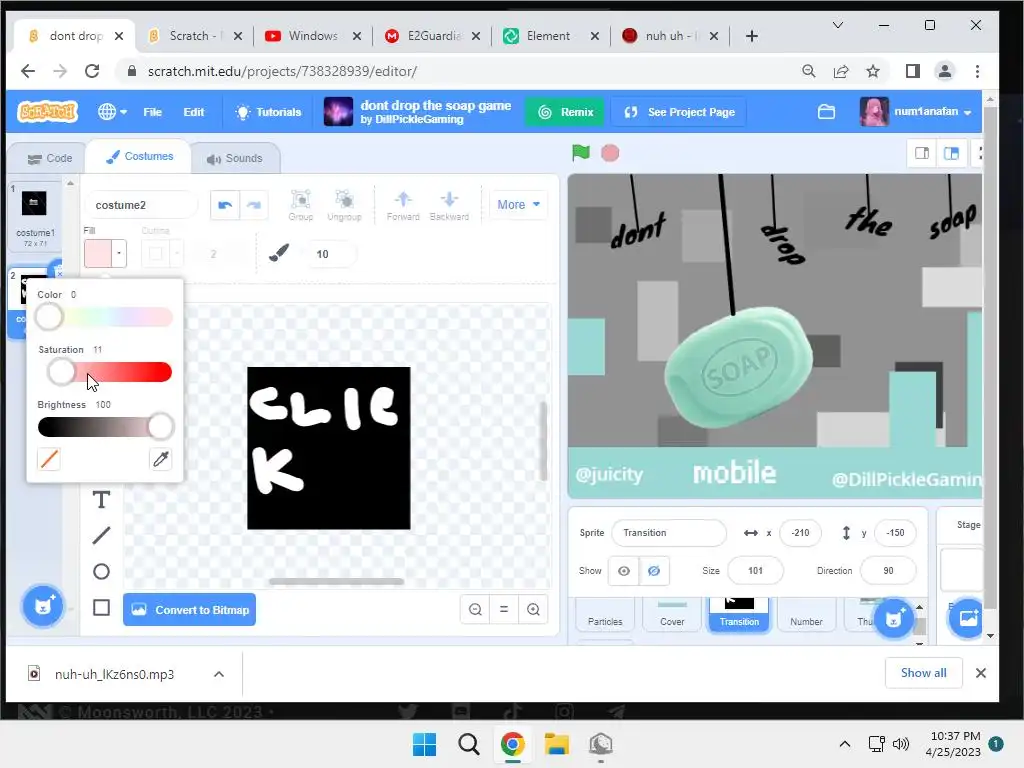Undo the last costume edit
The height and width of the screenshot is (768, 1024).
point(225,205)
